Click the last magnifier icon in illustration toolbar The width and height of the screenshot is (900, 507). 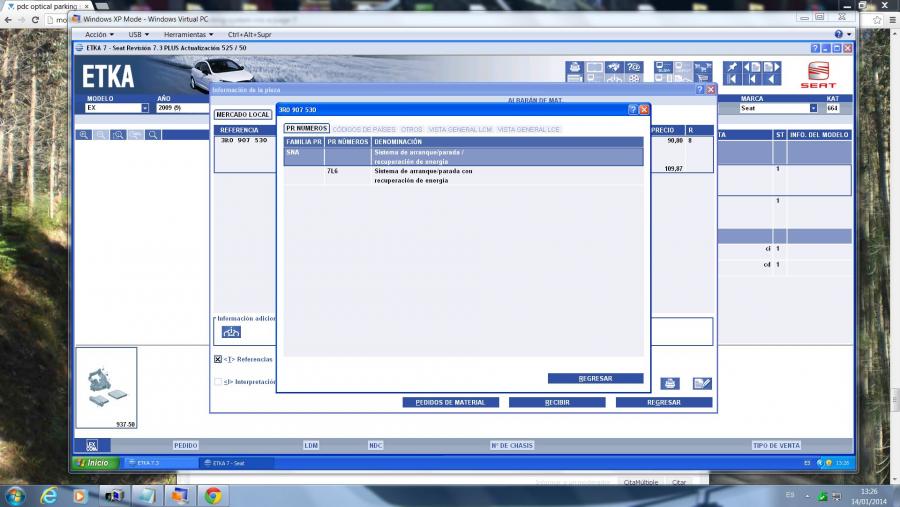[x=153, y=135]
